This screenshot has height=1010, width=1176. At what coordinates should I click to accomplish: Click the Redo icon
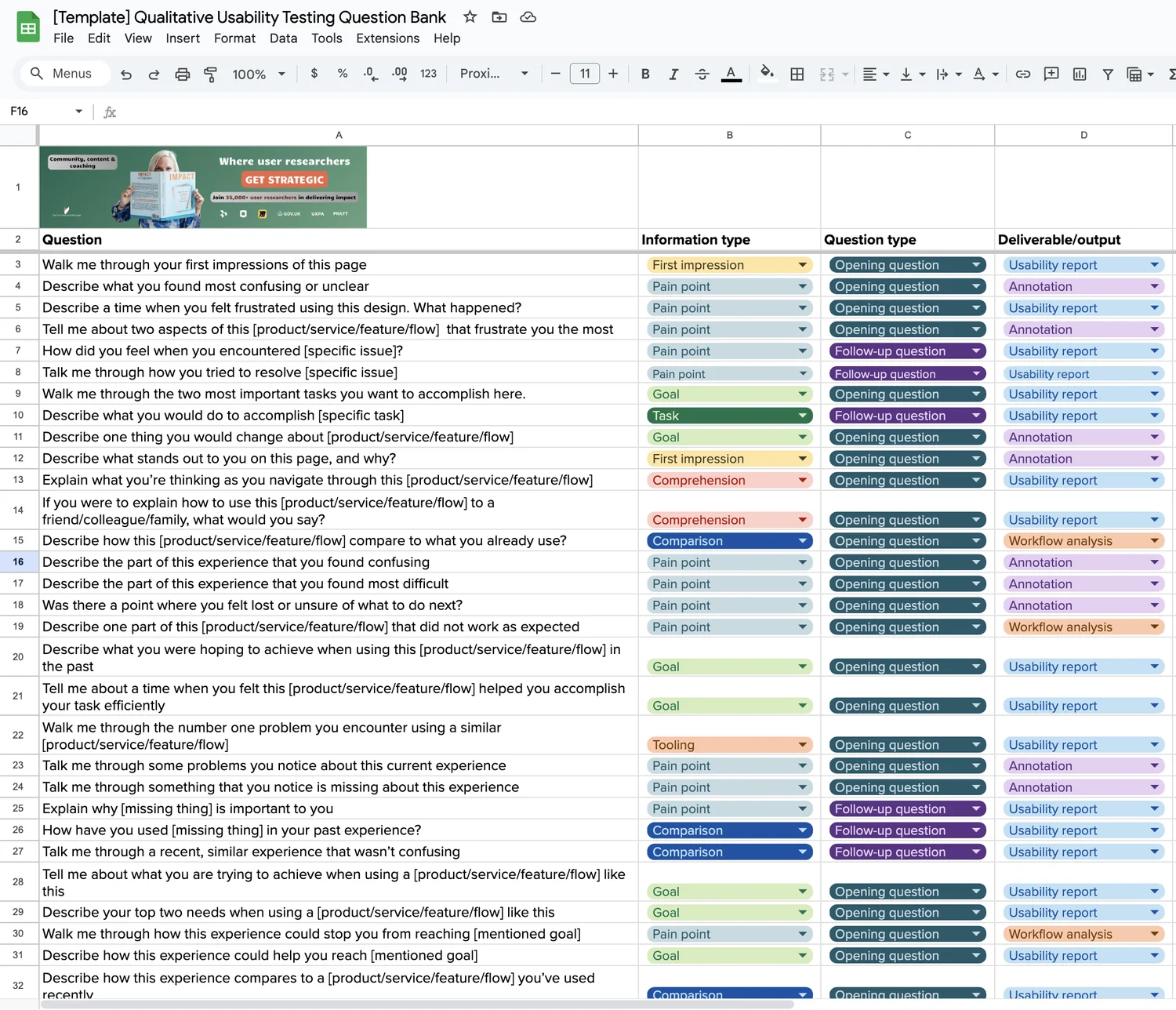click(154, 74)
